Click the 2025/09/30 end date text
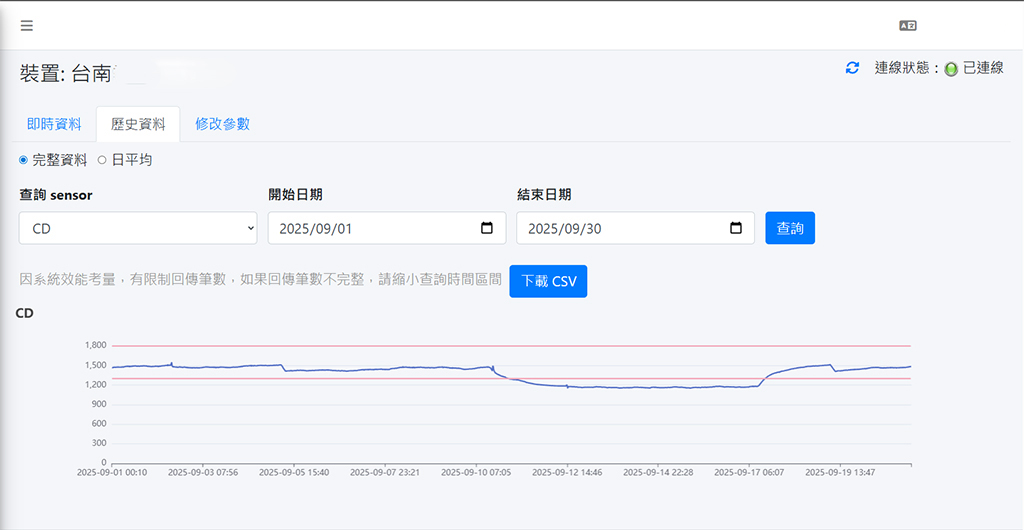Screen dimensions: 1024x530 (x=564, y=229)
